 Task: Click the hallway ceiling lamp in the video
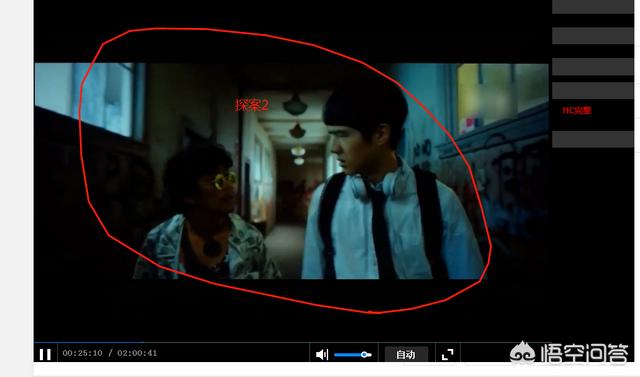tap(296, 105)
